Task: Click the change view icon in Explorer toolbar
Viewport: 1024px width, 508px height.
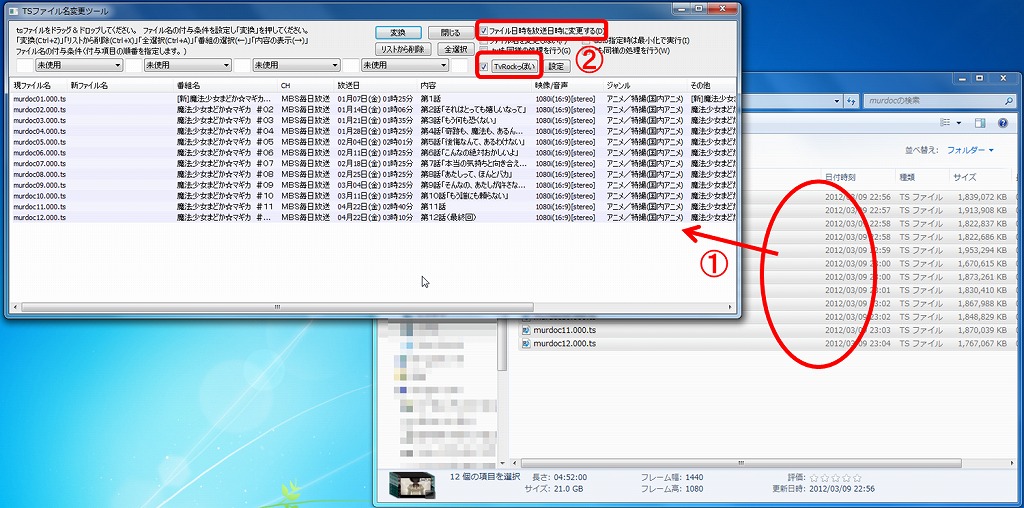Action: 945,123
